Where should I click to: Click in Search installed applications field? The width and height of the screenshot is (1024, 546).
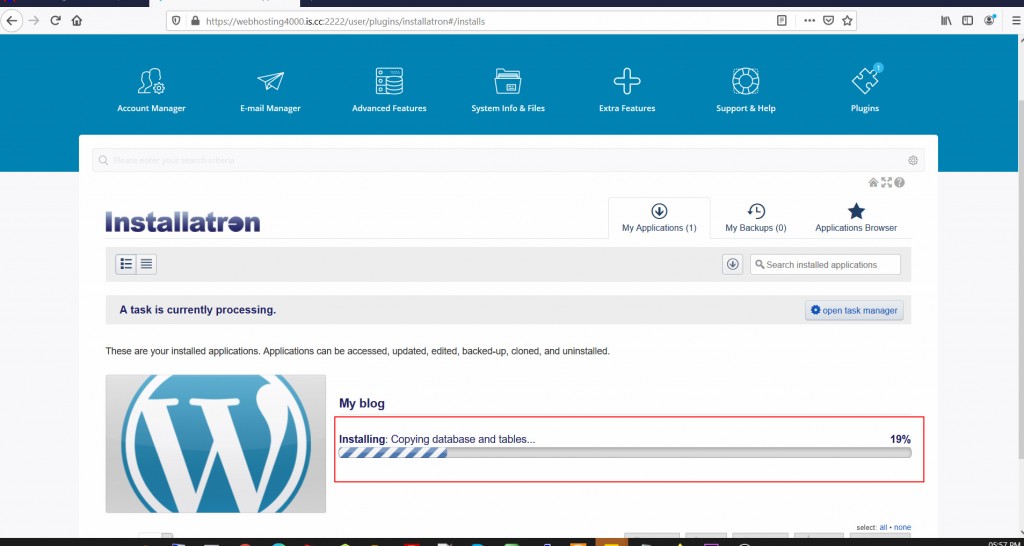coord(825,265)
